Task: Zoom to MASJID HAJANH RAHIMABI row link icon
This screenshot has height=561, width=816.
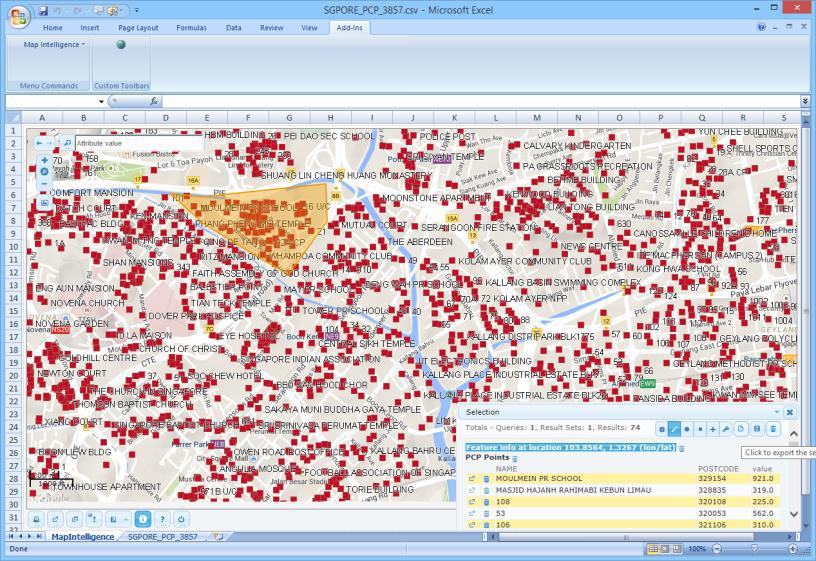Action: (x=472, y=490)
